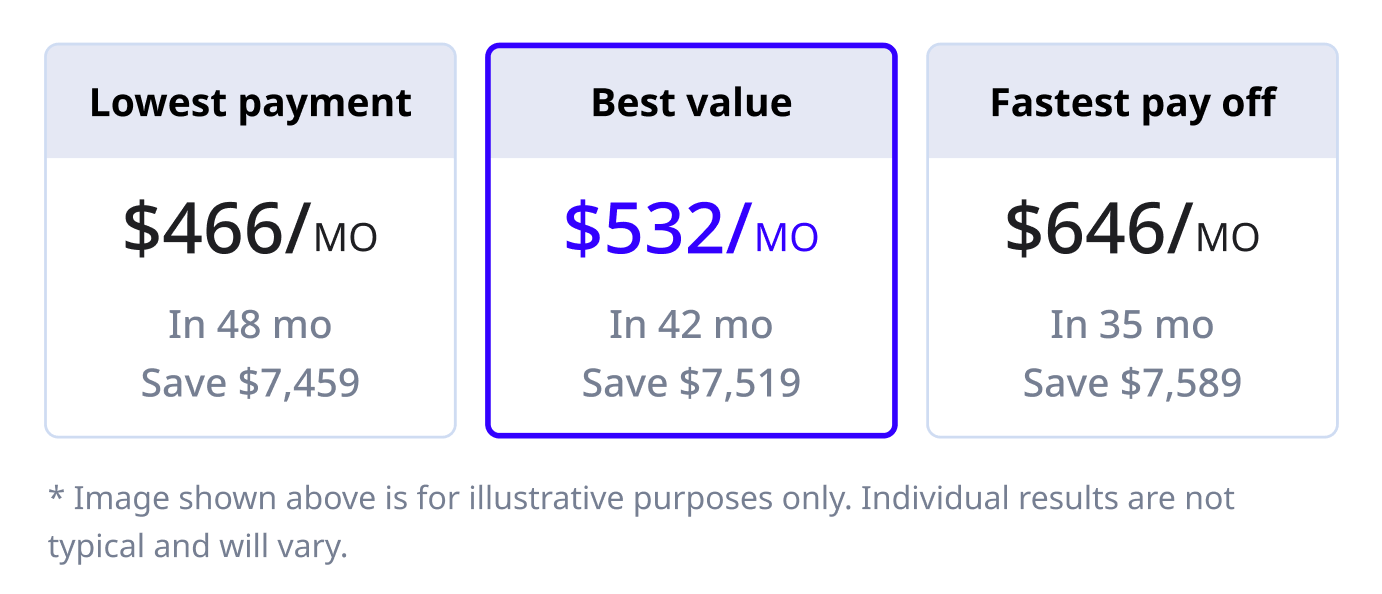Viewport: 1382px width, 594px height.
Task: Click the Lowest payment header
Action: pos(250,102)
